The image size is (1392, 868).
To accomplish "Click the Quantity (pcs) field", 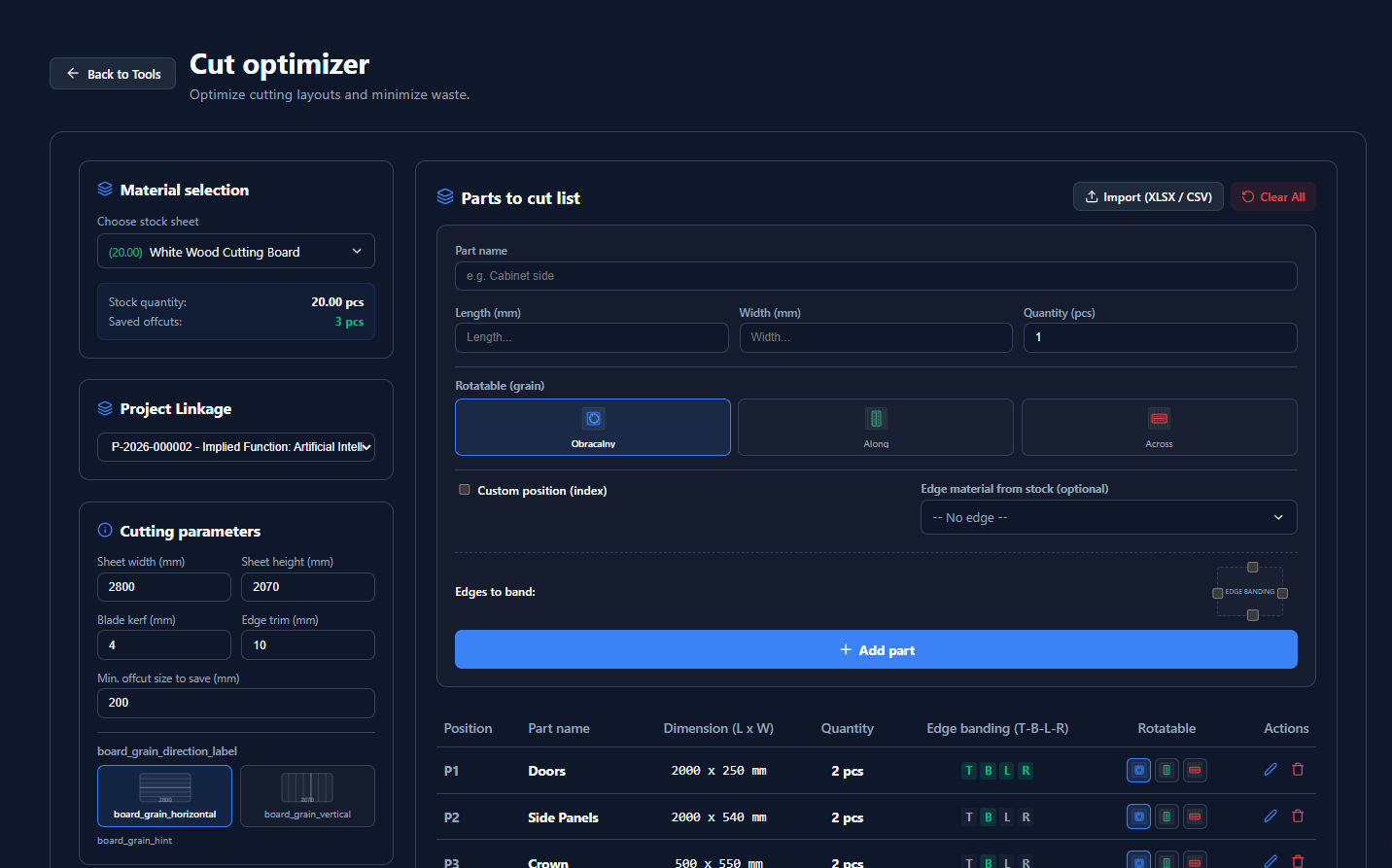I will tap(1161, 337).
